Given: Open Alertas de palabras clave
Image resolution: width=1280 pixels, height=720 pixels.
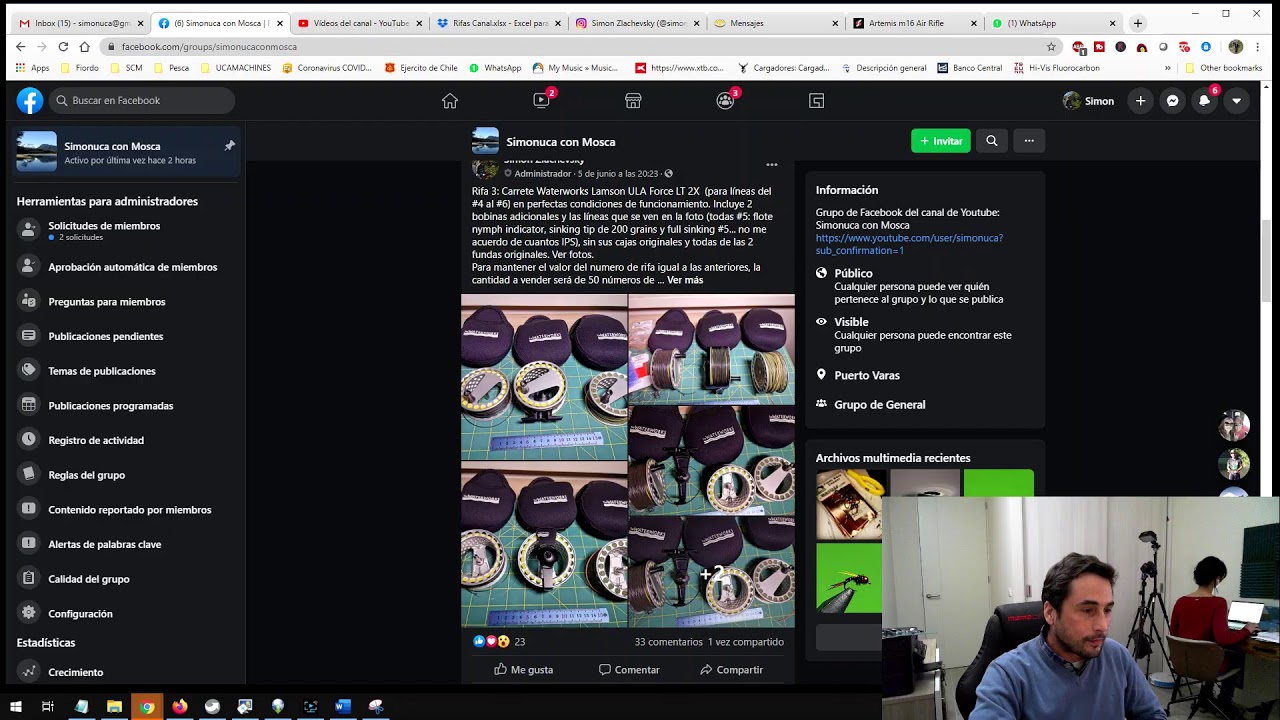Looking at the screenshot, I should click(x=125, y=544).
